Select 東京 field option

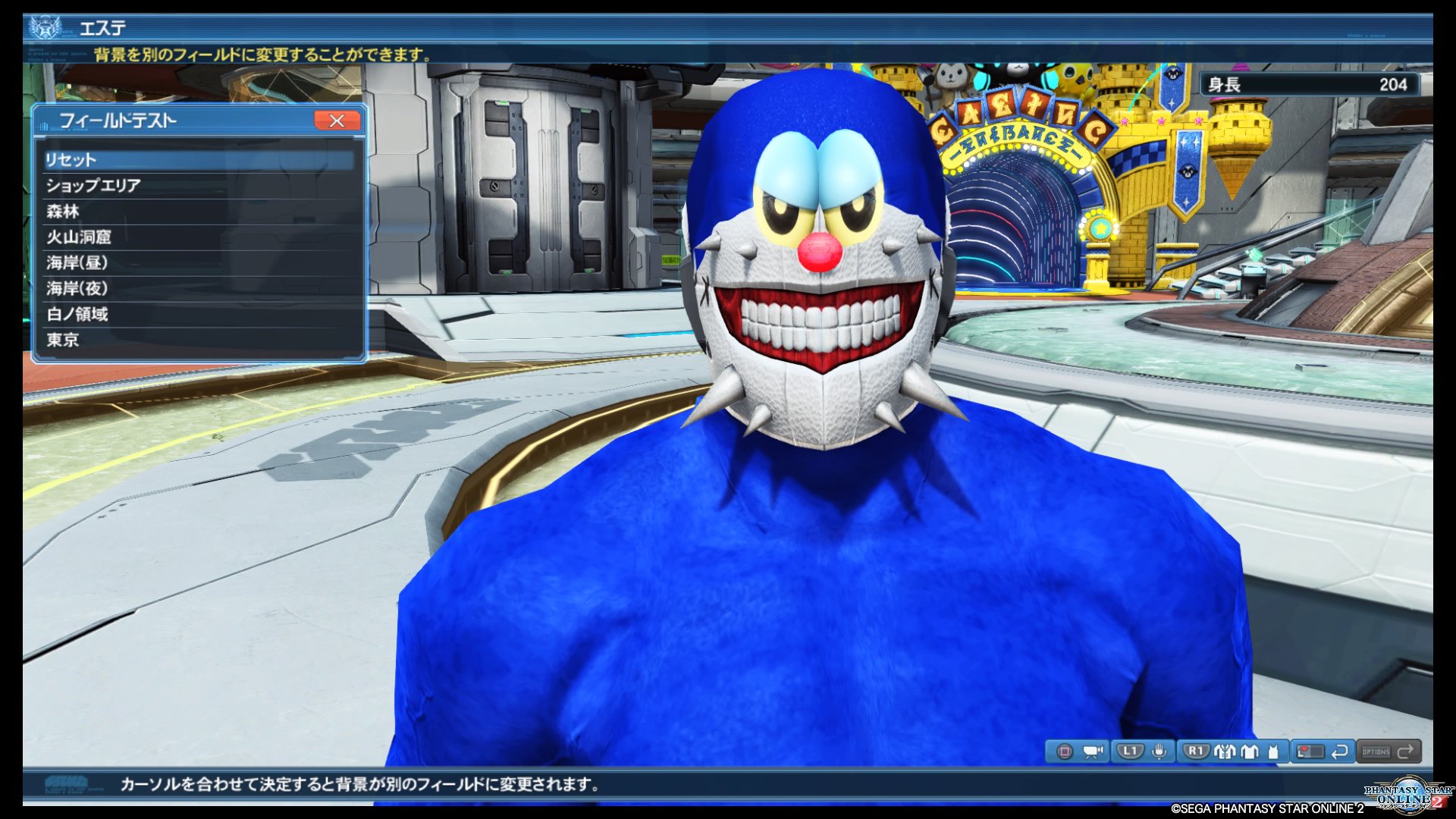click(199, 340)
